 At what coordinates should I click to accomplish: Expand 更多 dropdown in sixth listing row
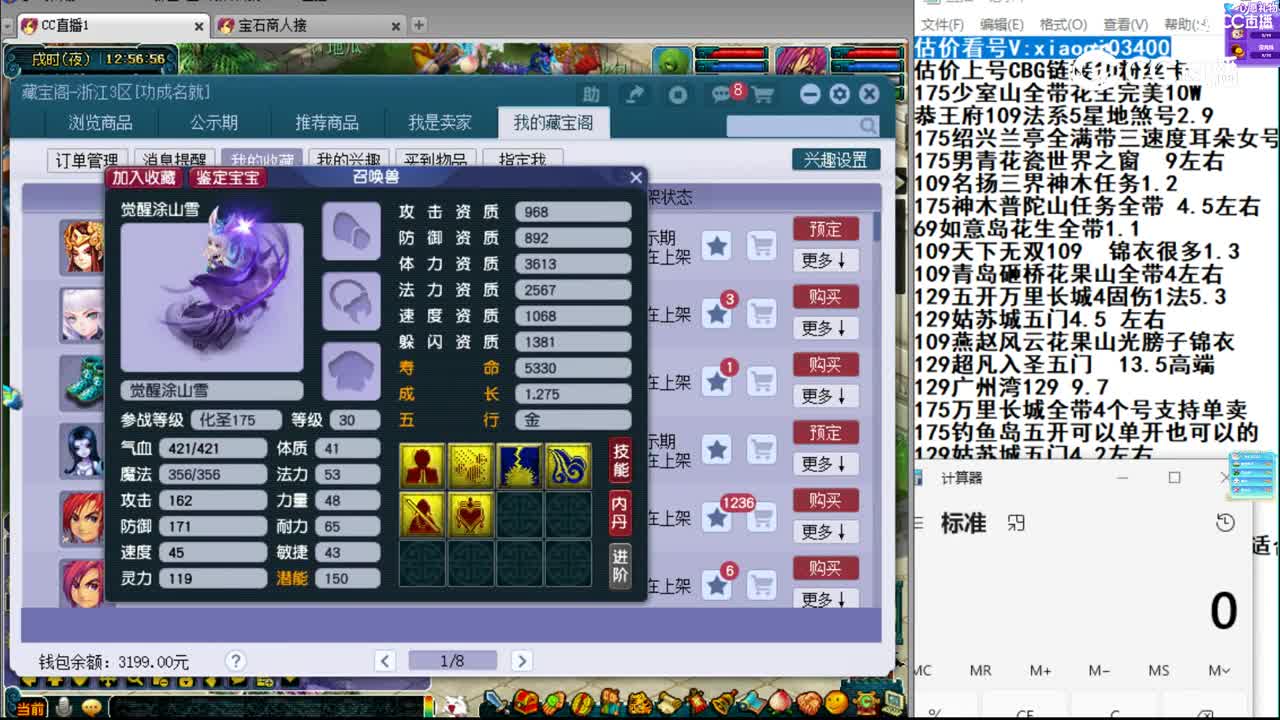(x=824, y=599)
